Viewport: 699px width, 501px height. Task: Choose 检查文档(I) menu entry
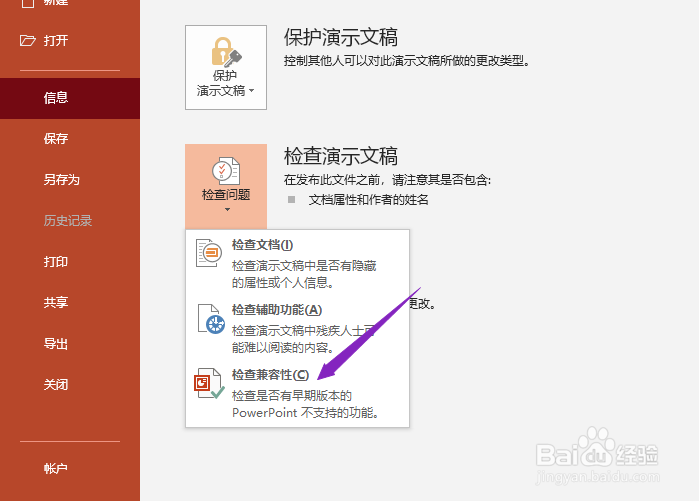click(x=297, y=263)
